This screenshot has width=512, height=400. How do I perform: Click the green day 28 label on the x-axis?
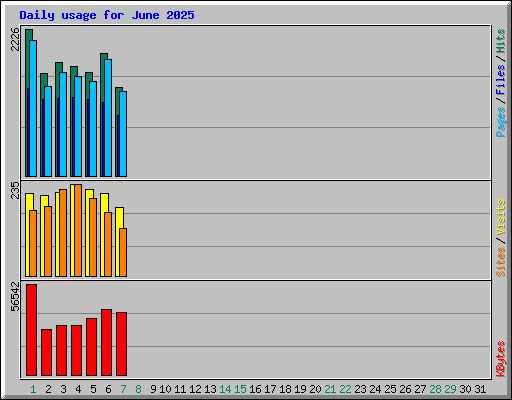[x=435, y=389]
